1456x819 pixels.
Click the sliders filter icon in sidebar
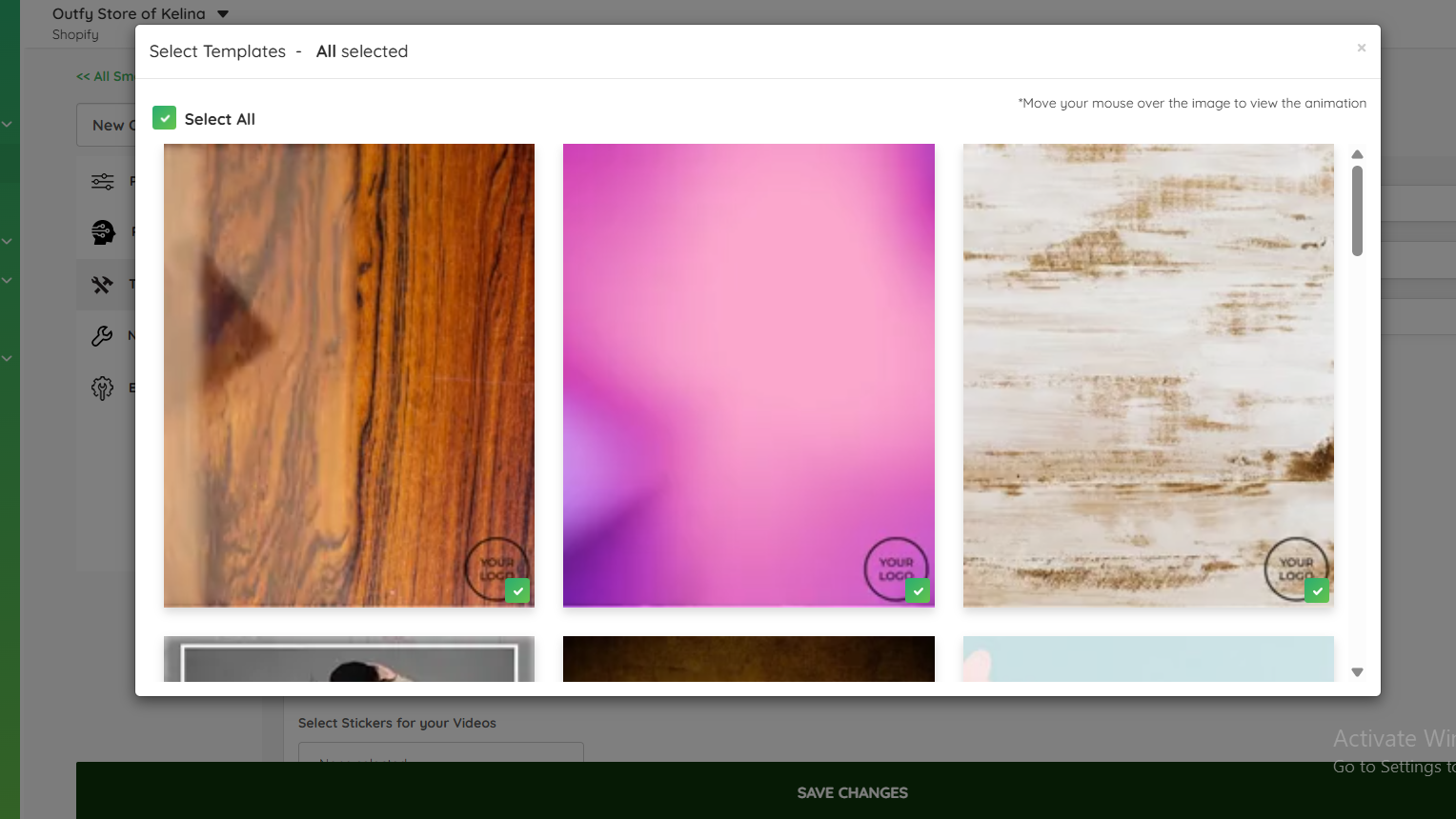[x=103, y=181]
